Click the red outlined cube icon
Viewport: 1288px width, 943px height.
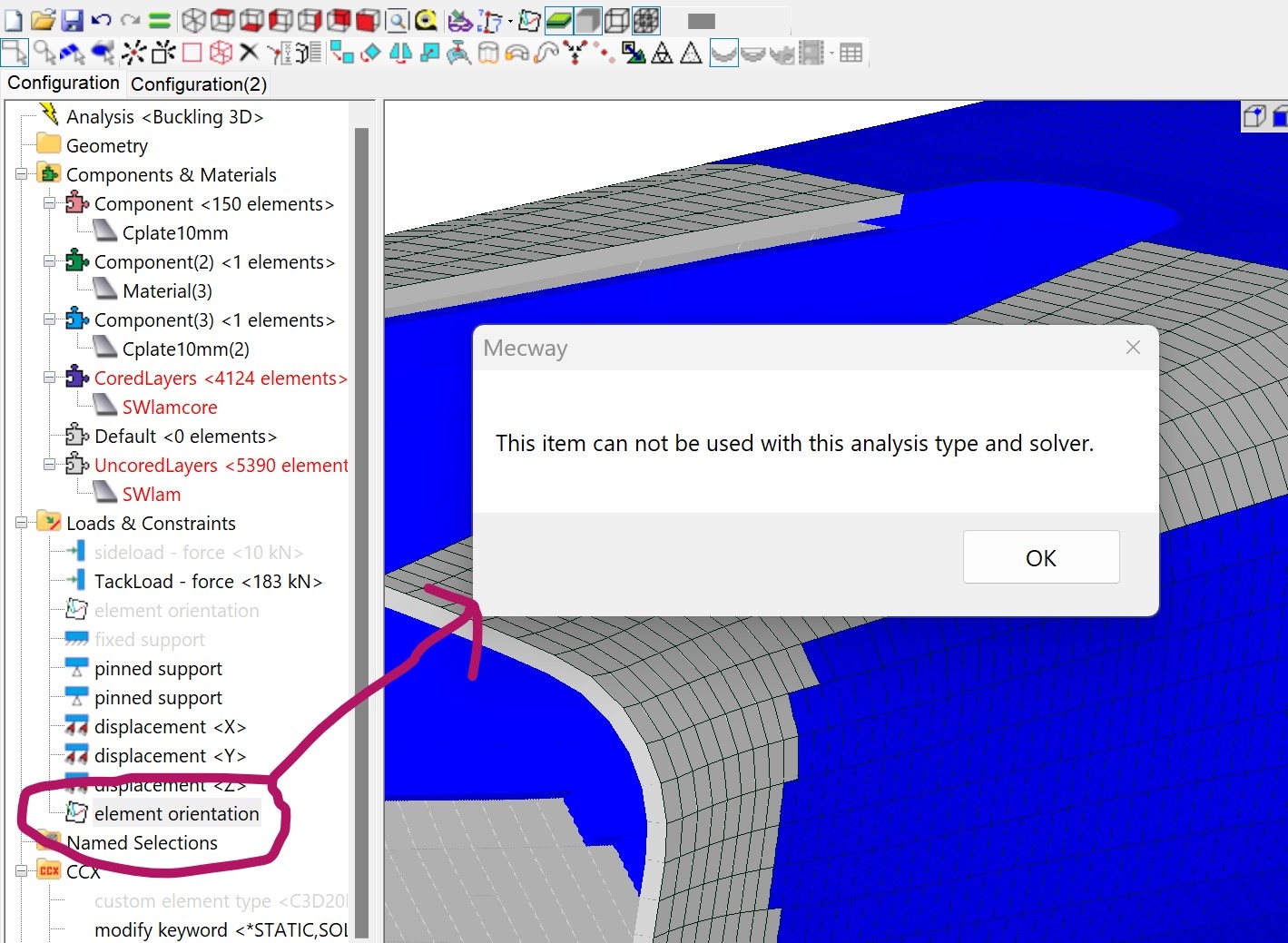tap(221, 52)
